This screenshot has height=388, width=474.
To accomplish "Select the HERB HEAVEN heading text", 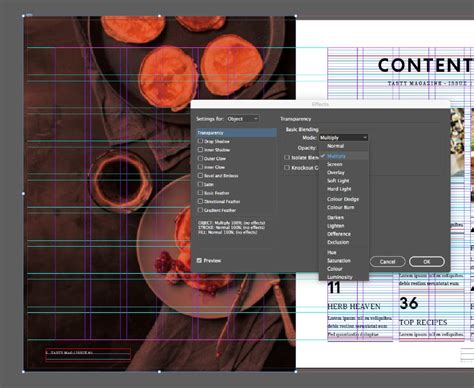I will (354, 306).
